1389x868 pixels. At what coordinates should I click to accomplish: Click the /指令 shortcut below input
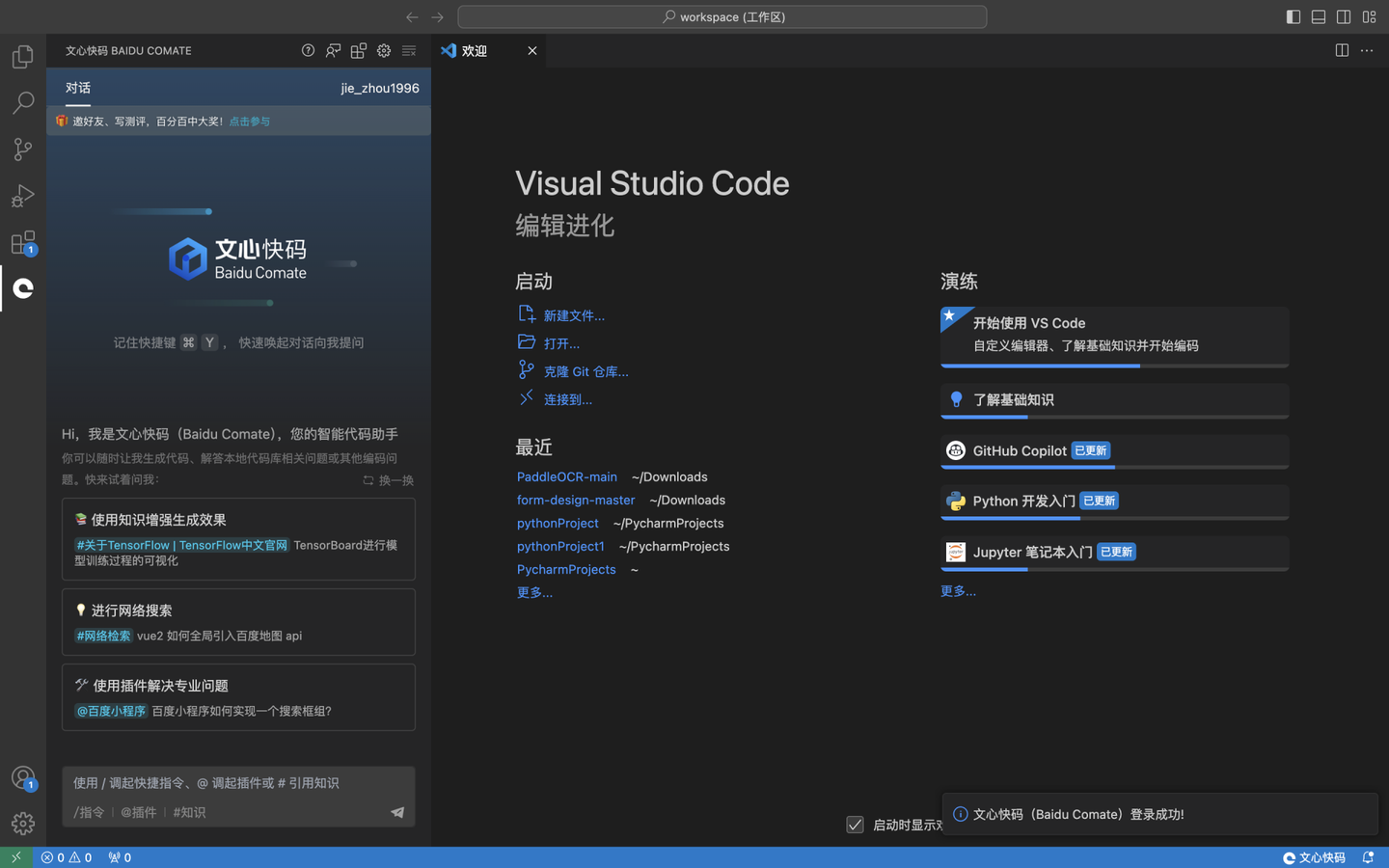[89, 812]
